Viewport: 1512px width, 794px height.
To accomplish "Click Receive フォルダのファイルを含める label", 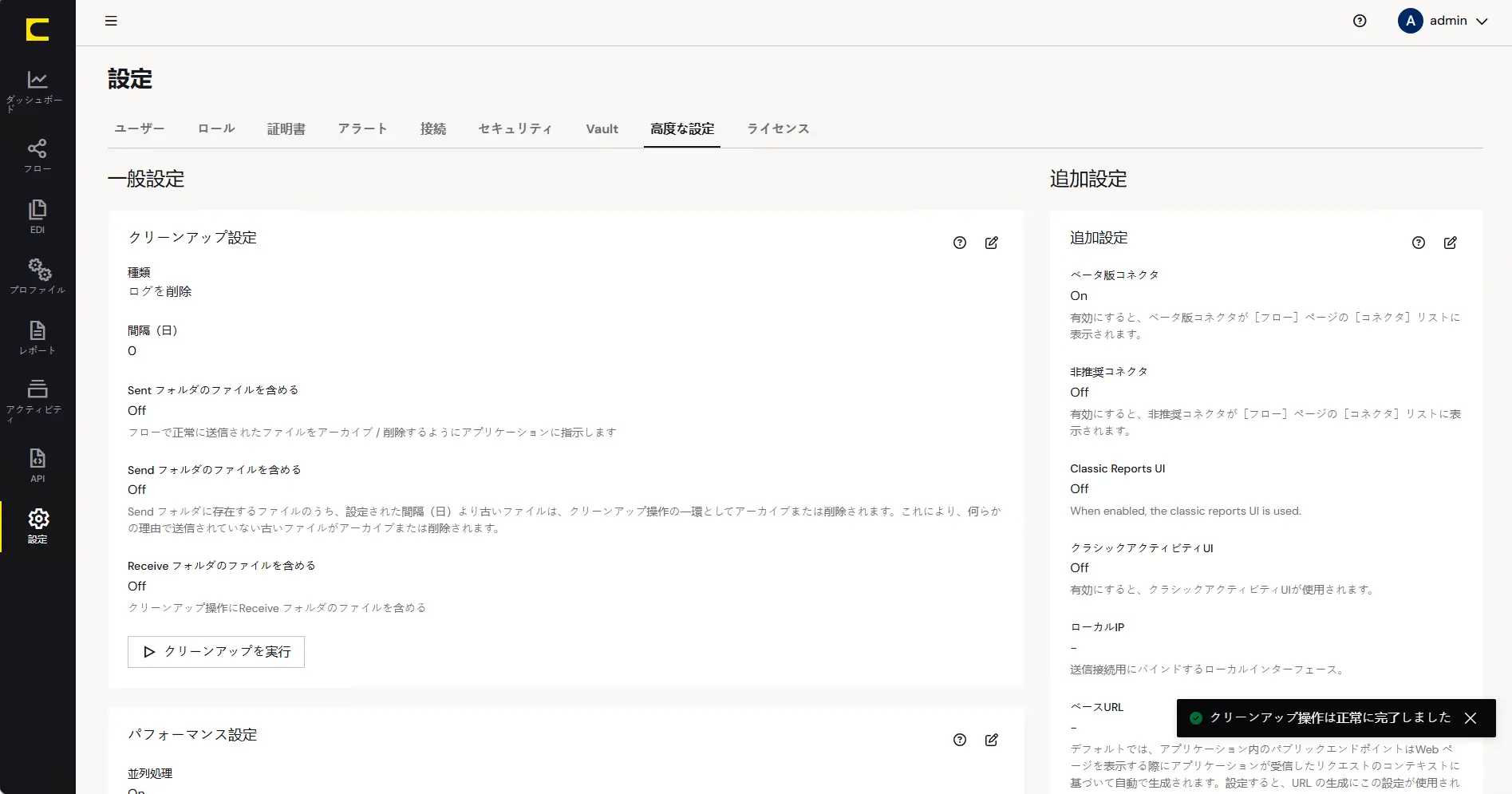I will [222, 566].
